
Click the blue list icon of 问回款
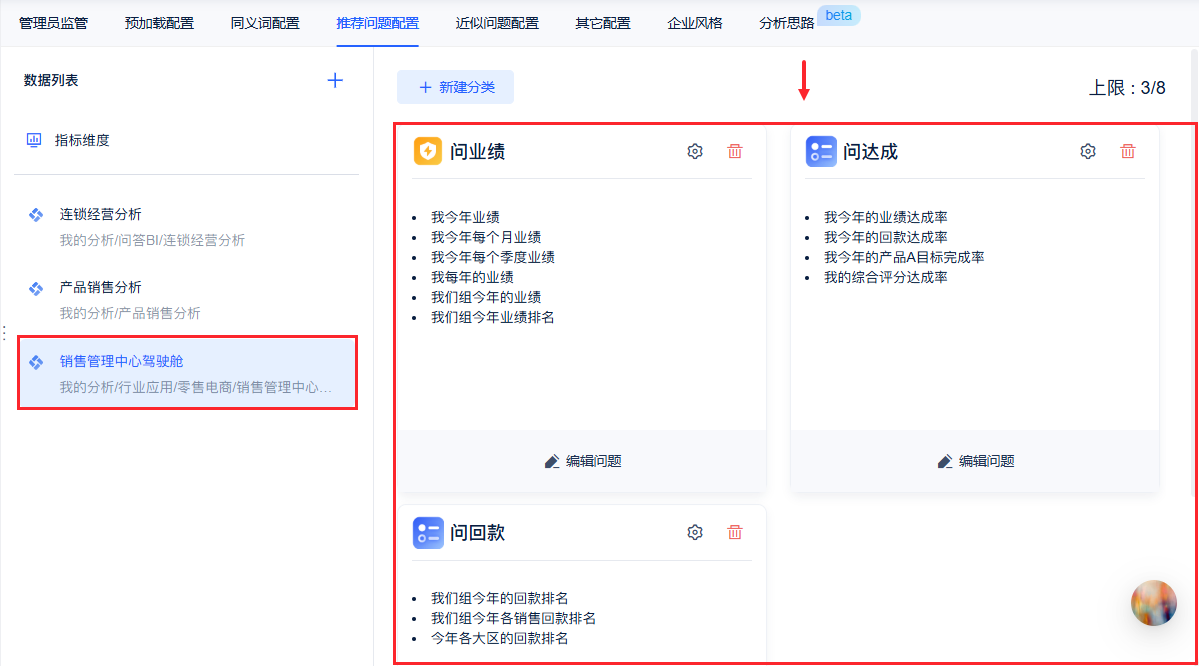427,532
